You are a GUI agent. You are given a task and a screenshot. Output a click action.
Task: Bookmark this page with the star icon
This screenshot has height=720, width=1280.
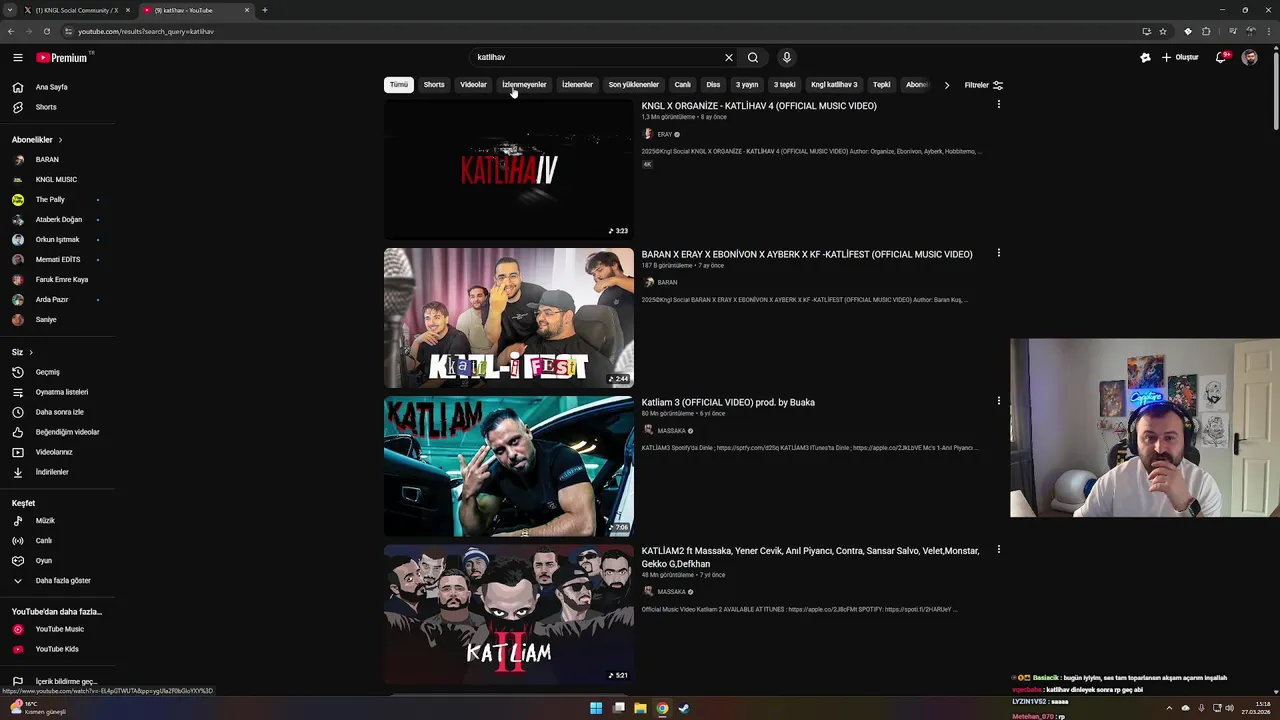click(1163, 31)
